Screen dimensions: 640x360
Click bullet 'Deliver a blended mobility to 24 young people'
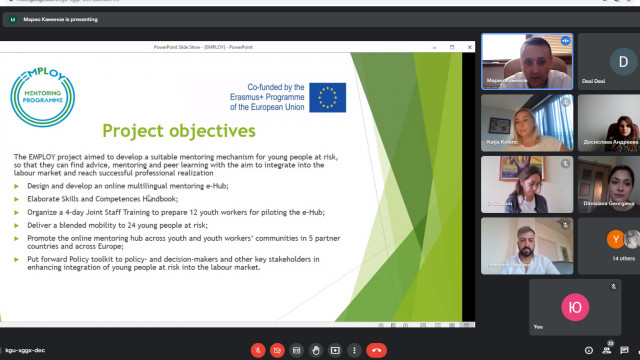coord(118,225)
